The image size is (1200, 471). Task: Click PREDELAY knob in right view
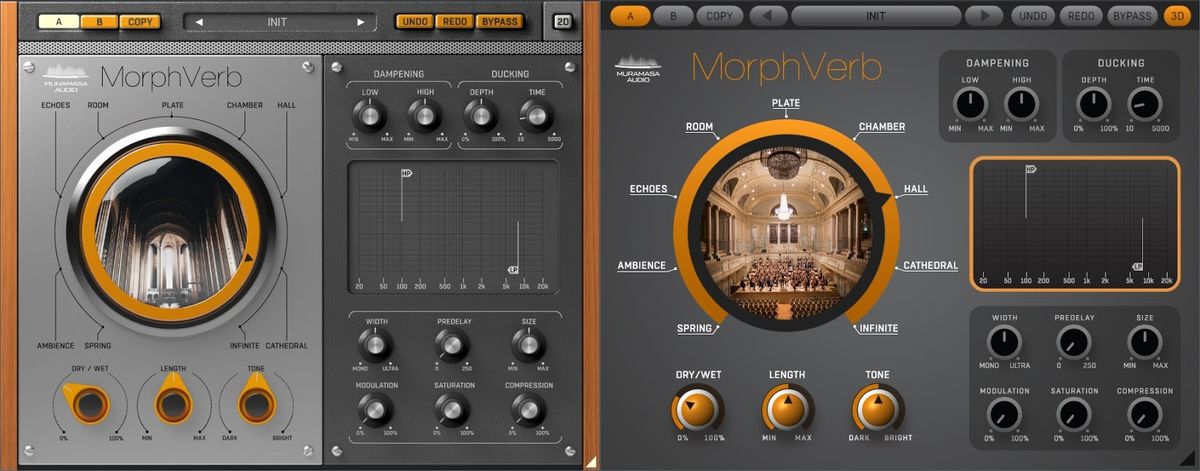pos(1074,343)
